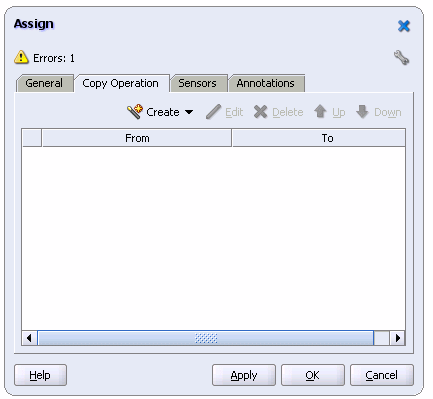The height and width of the screenshot is (399, 433).
Task: Confirm with the OK button
Action: click(313, 375)
